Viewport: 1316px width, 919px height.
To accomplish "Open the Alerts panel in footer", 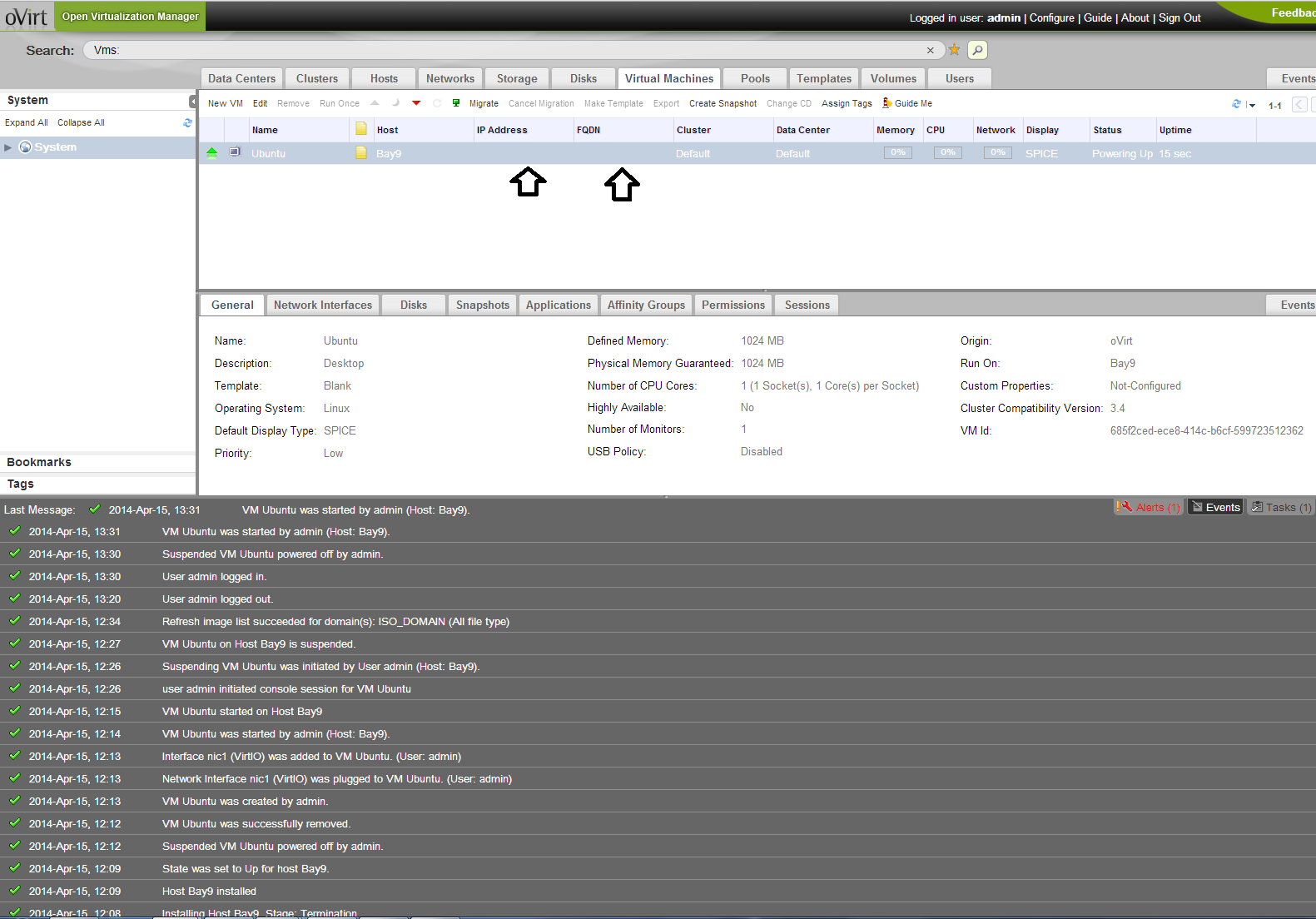I will [1149, 507].
